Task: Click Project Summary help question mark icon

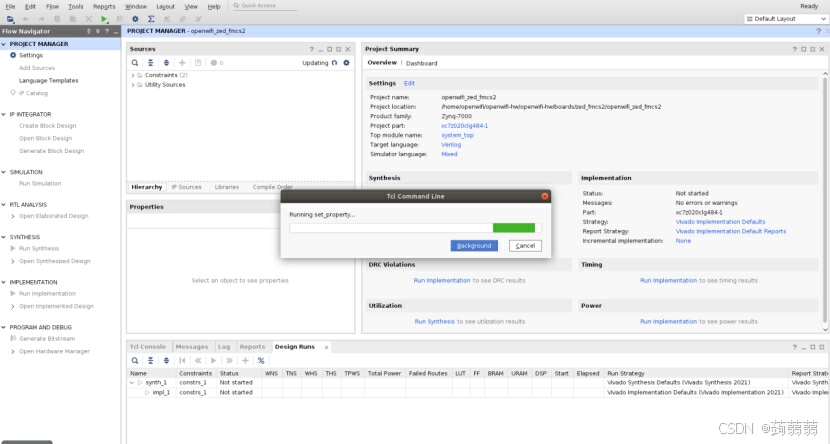Action: click(794, 49)
